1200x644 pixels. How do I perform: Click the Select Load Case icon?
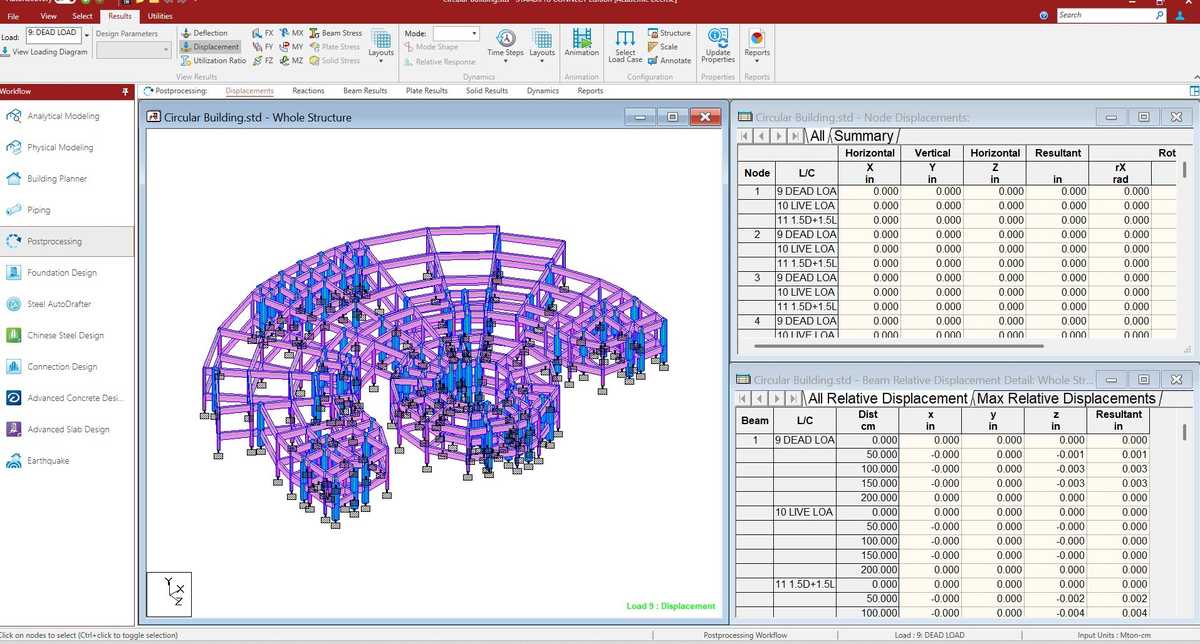click(x=625, y=44)
